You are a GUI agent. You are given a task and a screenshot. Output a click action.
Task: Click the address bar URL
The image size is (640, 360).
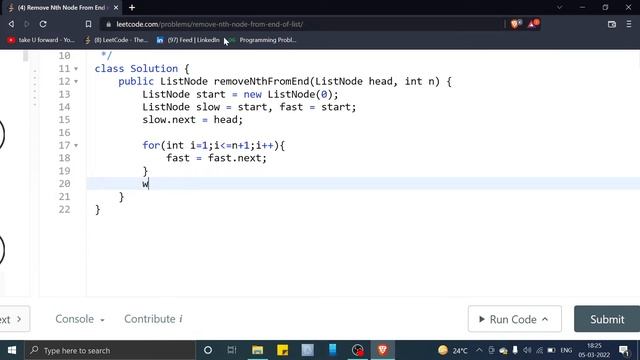pyautogui.click(x=209, y=24)
